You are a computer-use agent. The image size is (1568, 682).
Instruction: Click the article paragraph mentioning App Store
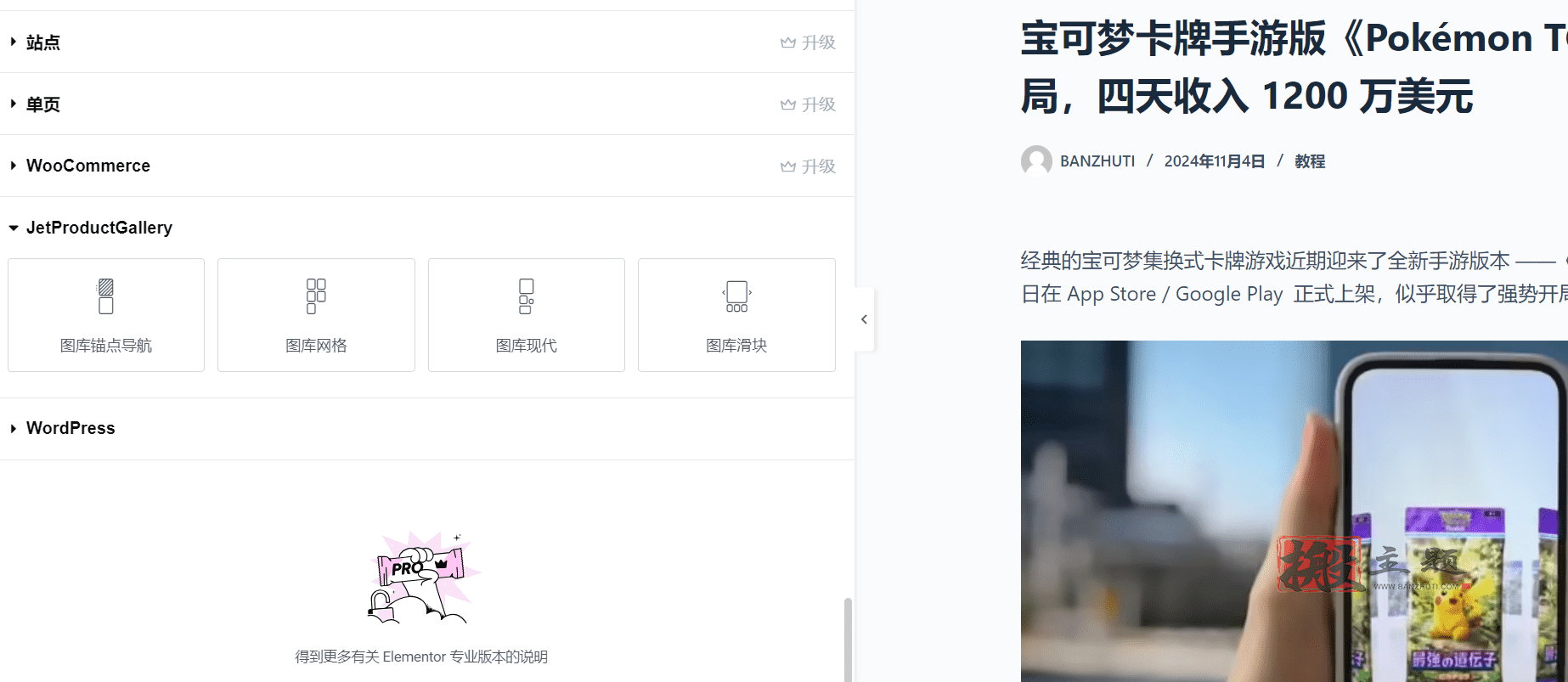[1294, 277]
